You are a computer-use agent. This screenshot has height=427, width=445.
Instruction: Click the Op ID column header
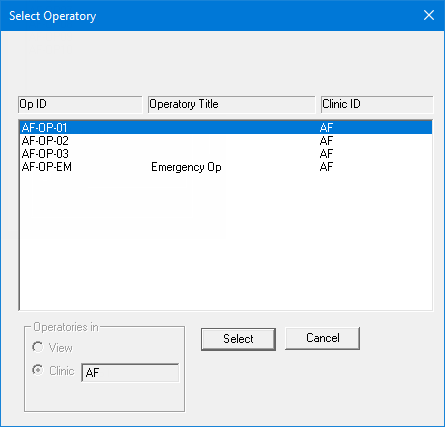tap(80, 104)
